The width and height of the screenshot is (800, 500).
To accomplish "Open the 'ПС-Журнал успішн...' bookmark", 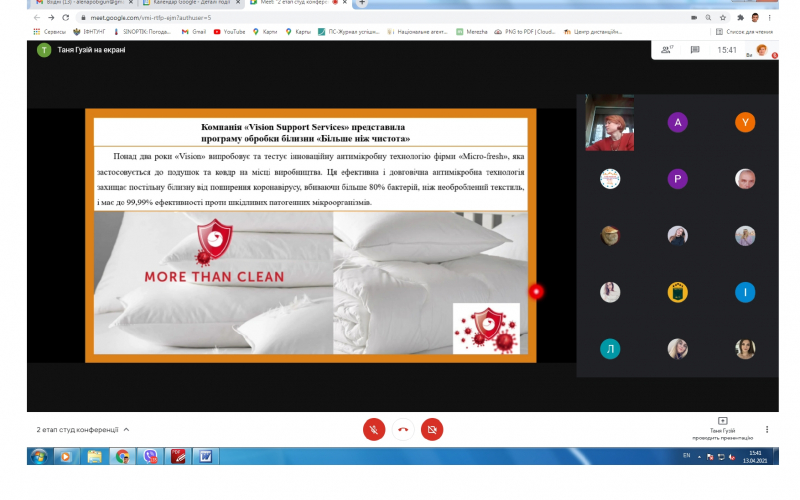I will [349, 32].
